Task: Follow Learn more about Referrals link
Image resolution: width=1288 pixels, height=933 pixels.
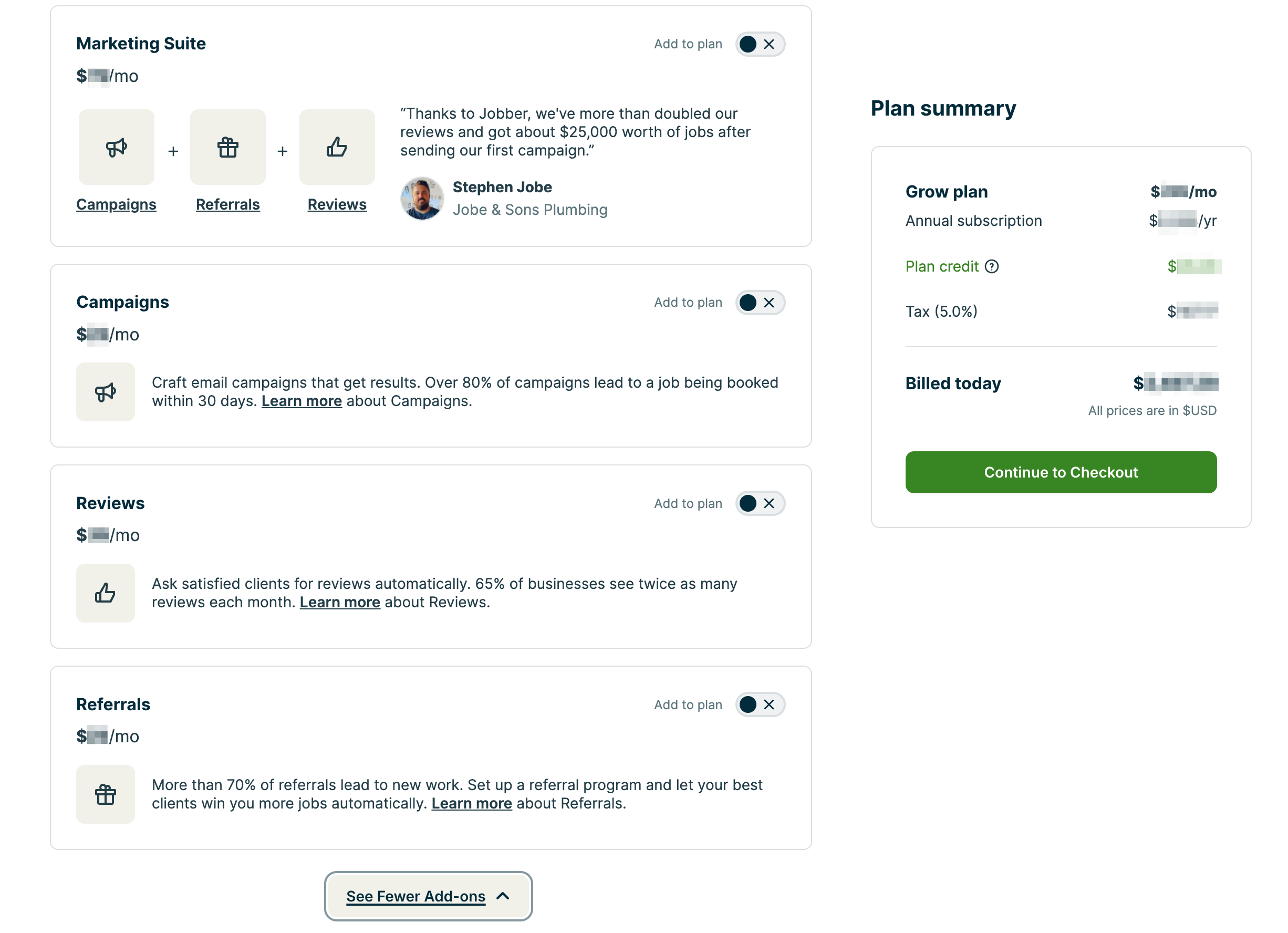Action: point(471,804)
